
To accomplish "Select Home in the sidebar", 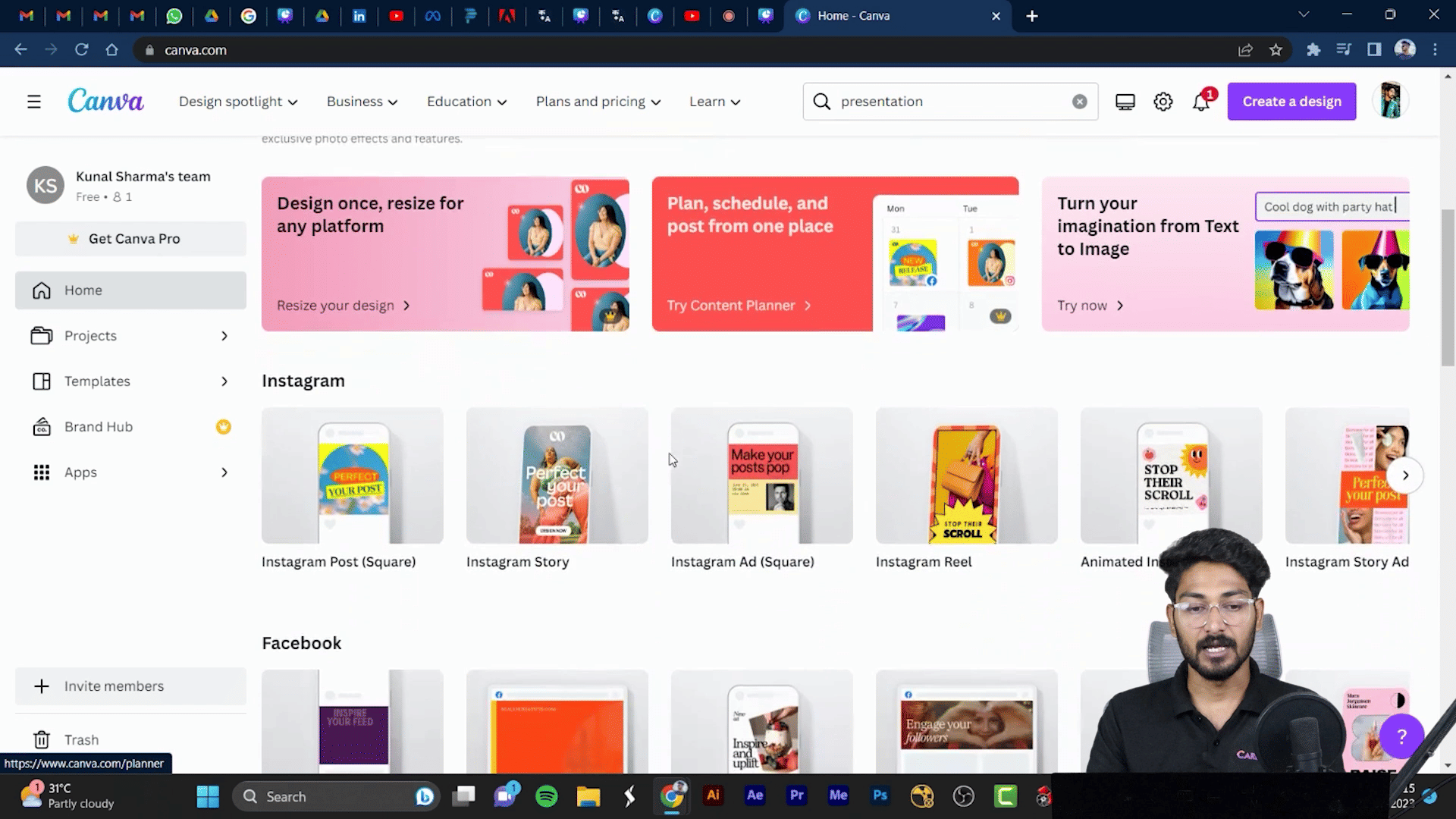I will pyautogui.click(x=130, y=290).
